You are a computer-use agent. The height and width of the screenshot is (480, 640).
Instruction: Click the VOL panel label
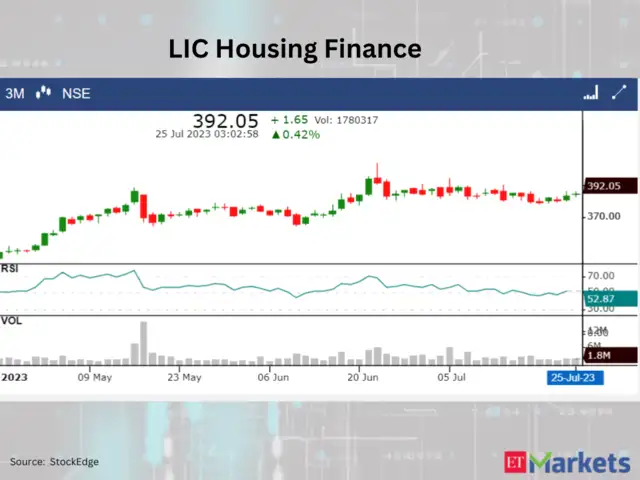pos(12,321)
